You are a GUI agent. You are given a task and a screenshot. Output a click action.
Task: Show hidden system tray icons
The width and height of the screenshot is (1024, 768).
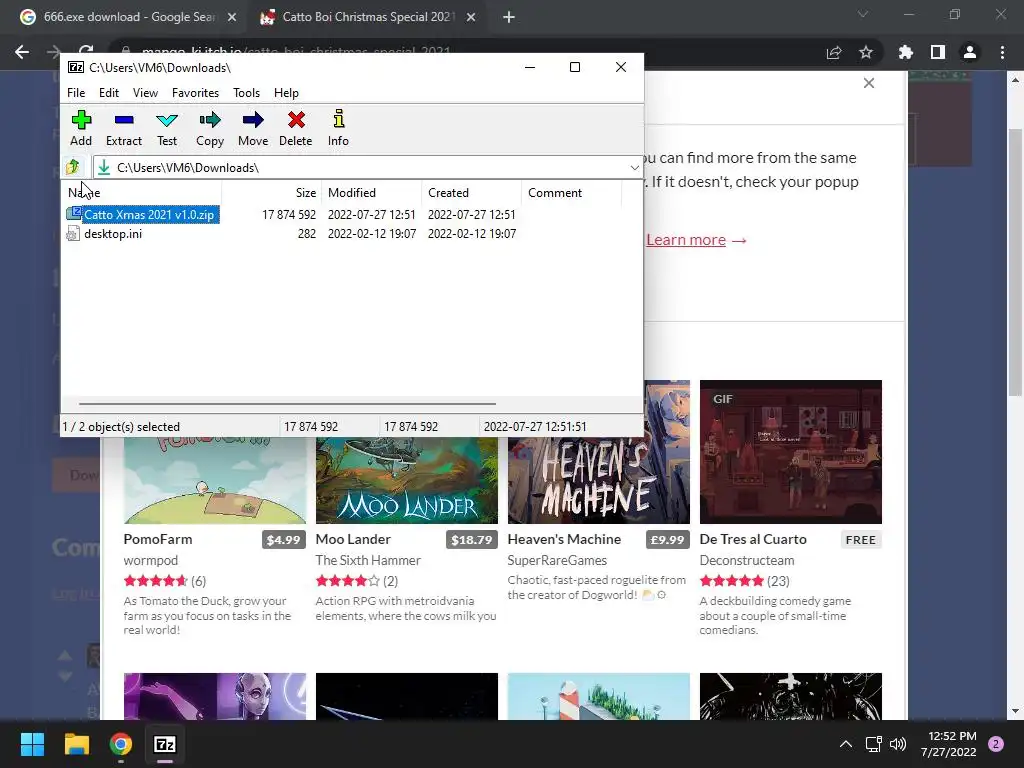(845, 744)
